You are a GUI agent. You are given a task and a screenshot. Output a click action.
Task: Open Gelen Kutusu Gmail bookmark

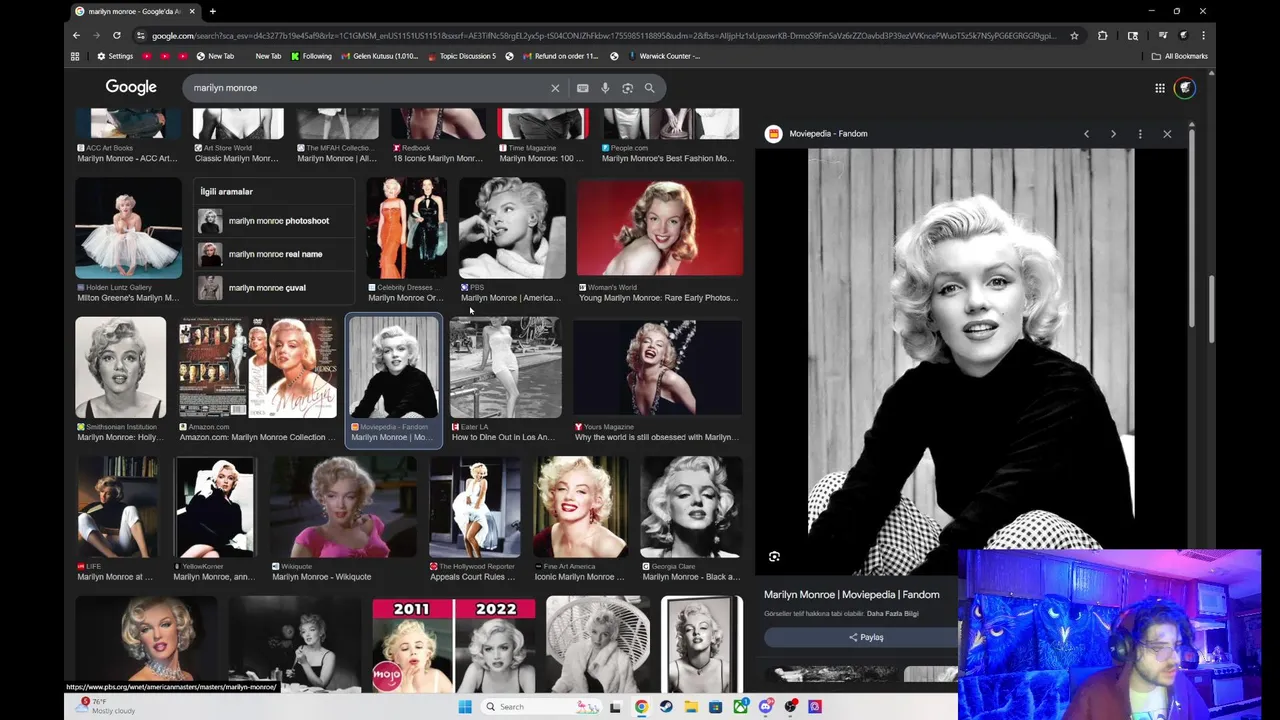pos(379,56)
